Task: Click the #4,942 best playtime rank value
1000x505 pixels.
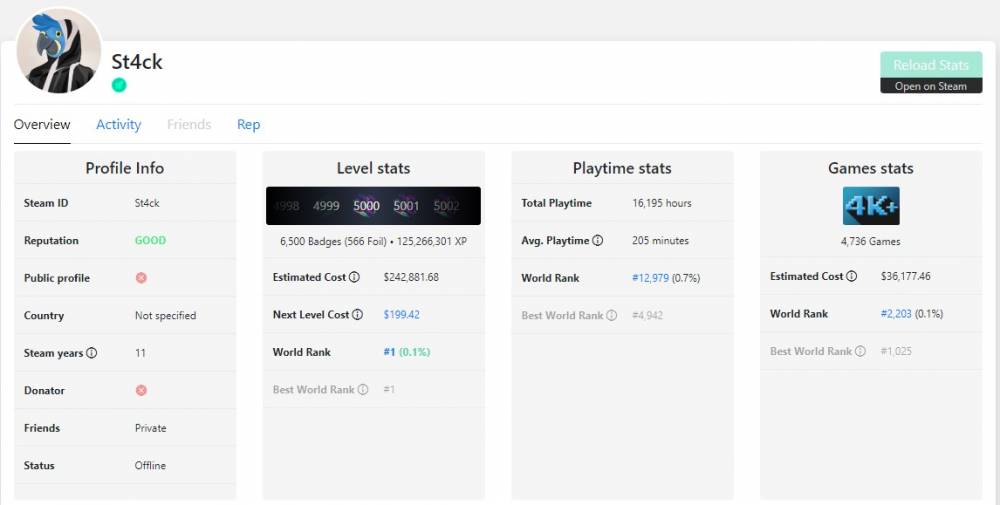Action: (647, 315)
